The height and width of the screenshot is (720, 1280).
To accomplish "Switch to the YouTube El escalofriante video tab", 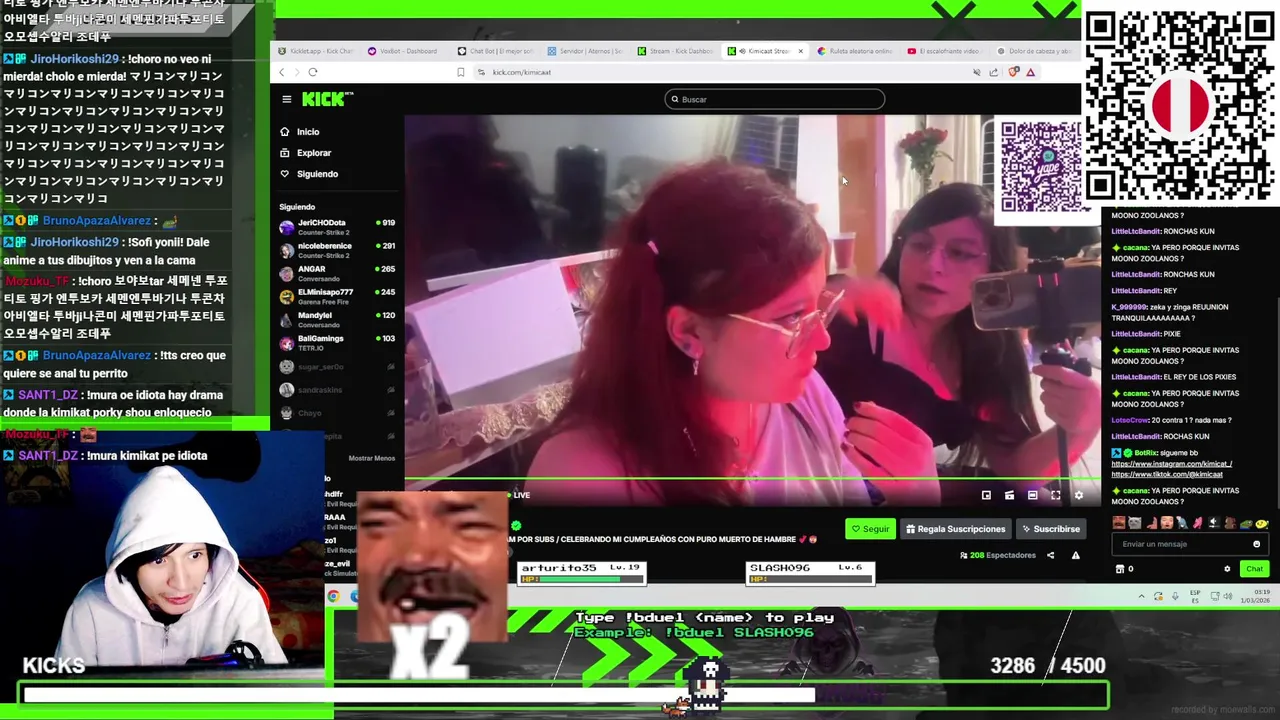I will [x=944, y=51].
